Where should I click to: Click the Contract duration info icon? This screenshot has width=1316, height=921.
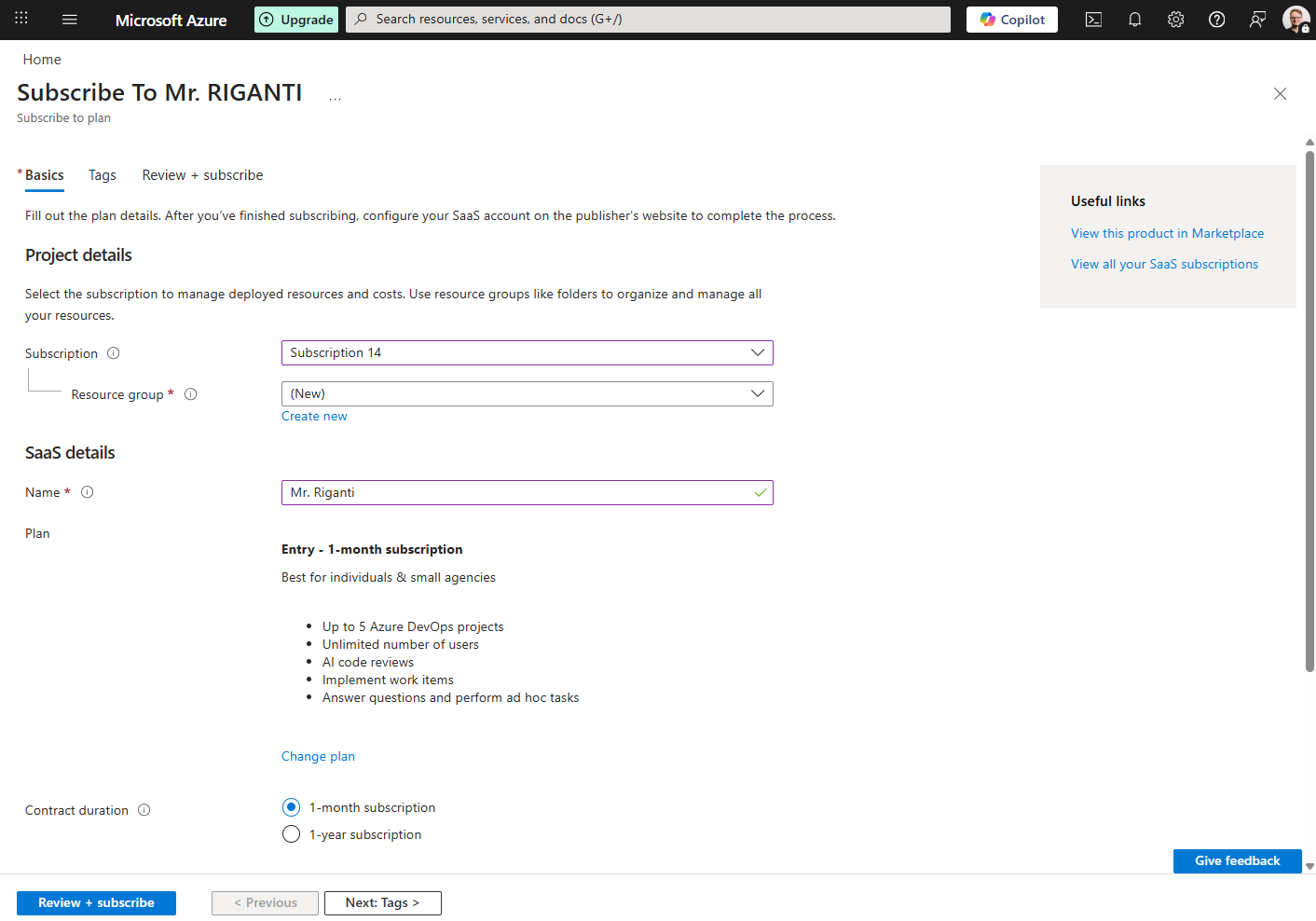point(144,810)
